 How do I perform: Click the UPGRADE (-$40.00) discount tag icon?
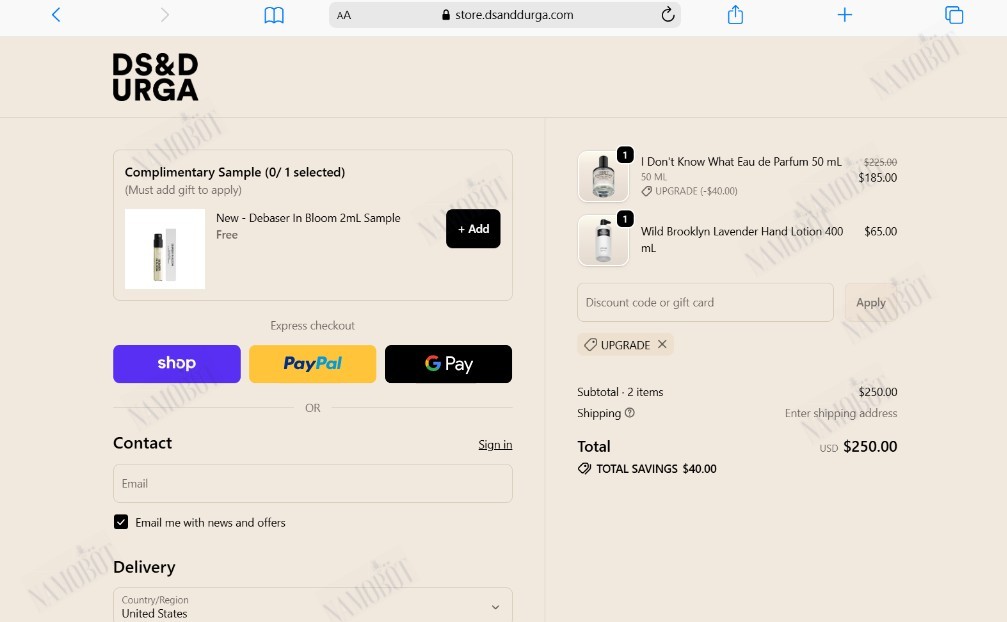647,191
